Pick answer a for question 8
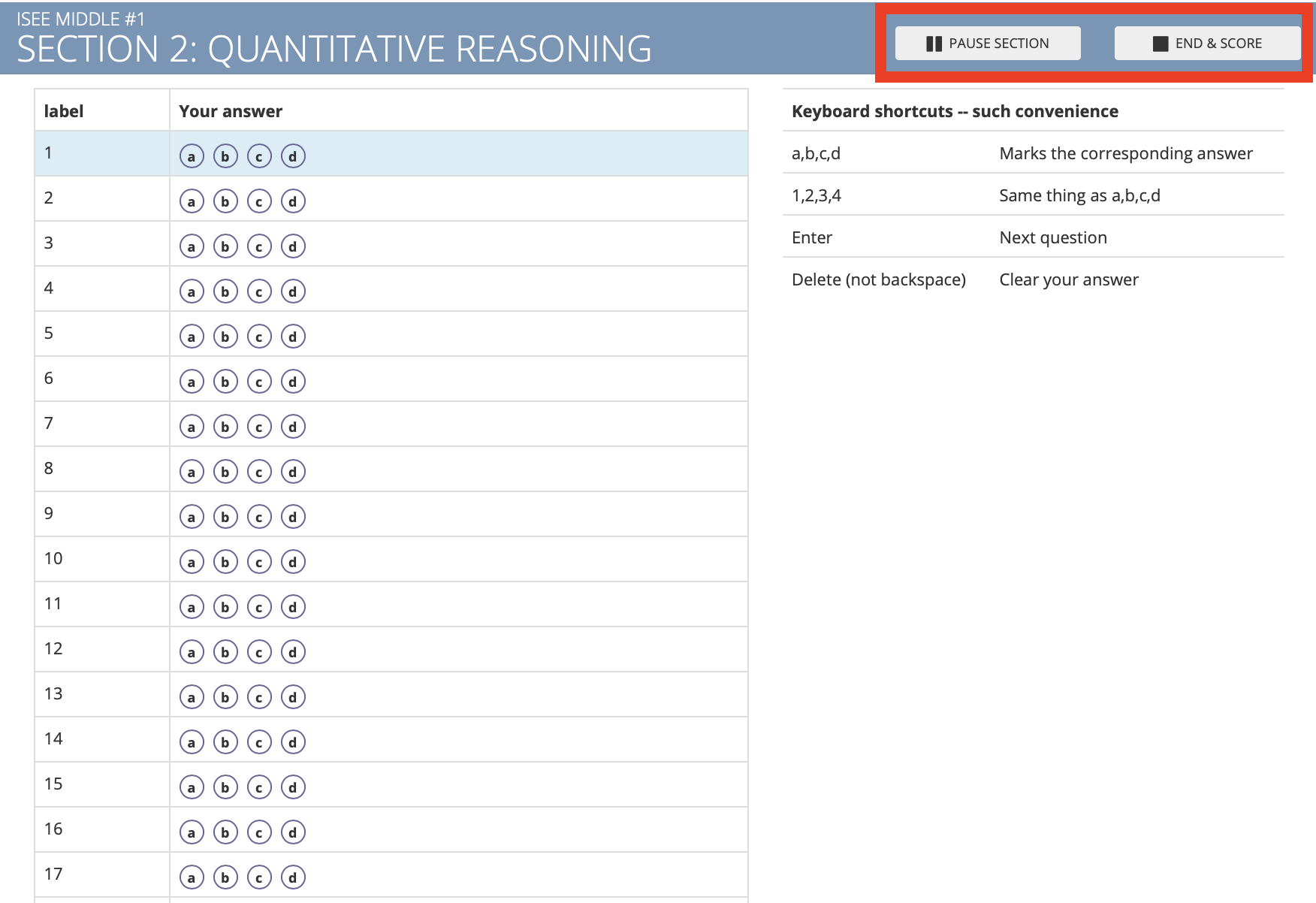 192,472
